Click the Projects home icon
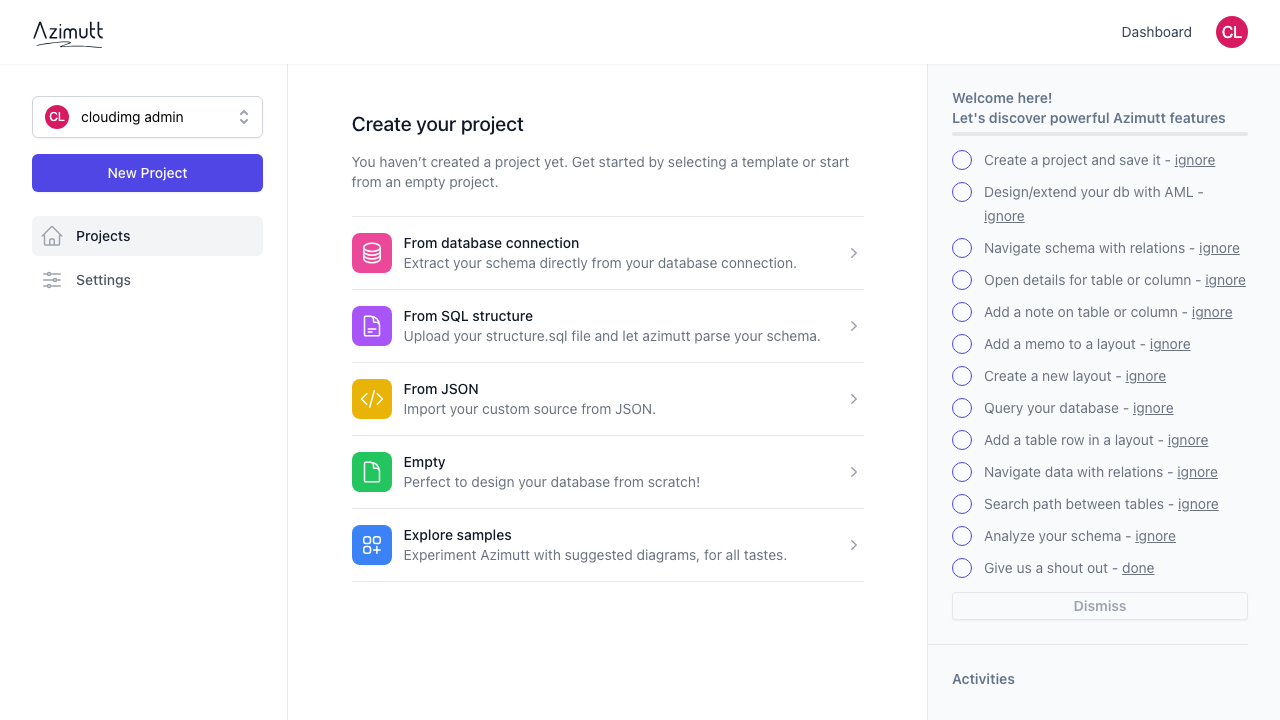 [x=52, y=236]
